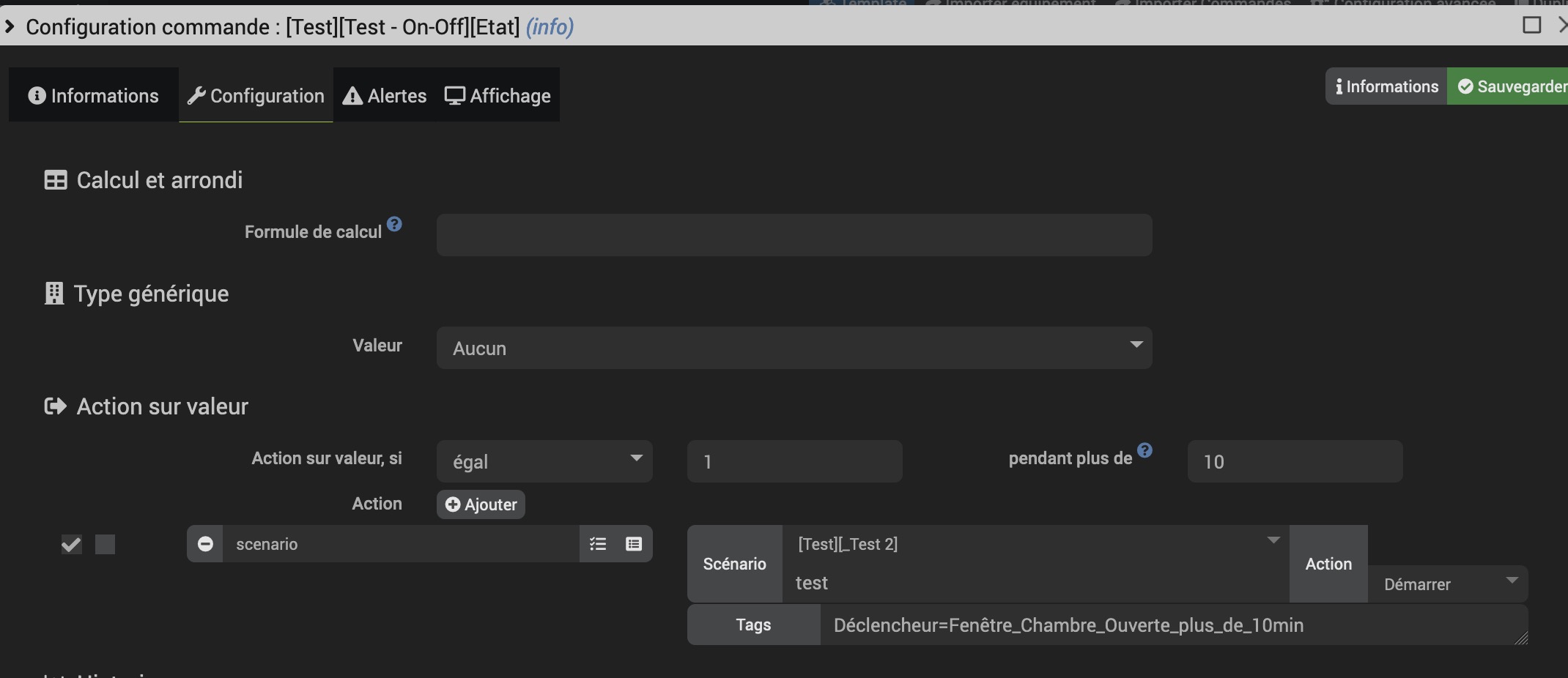Toggle the empty square checkbox beside scenario
Screen dimensions: 1568x678
point(106,545)
